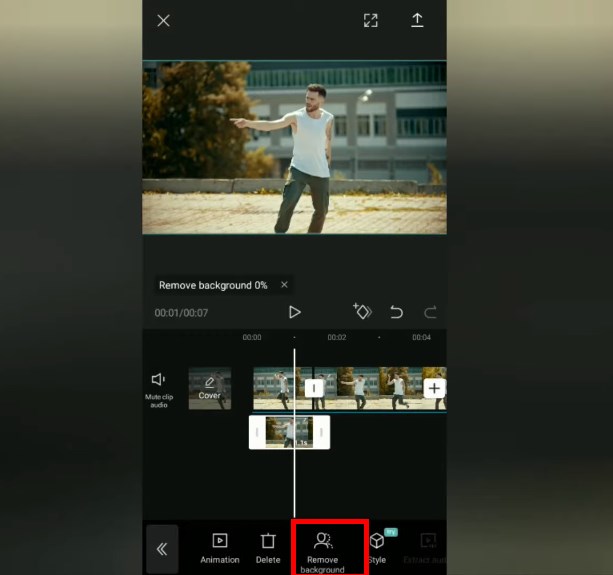Play the video preview

point(294,312)
